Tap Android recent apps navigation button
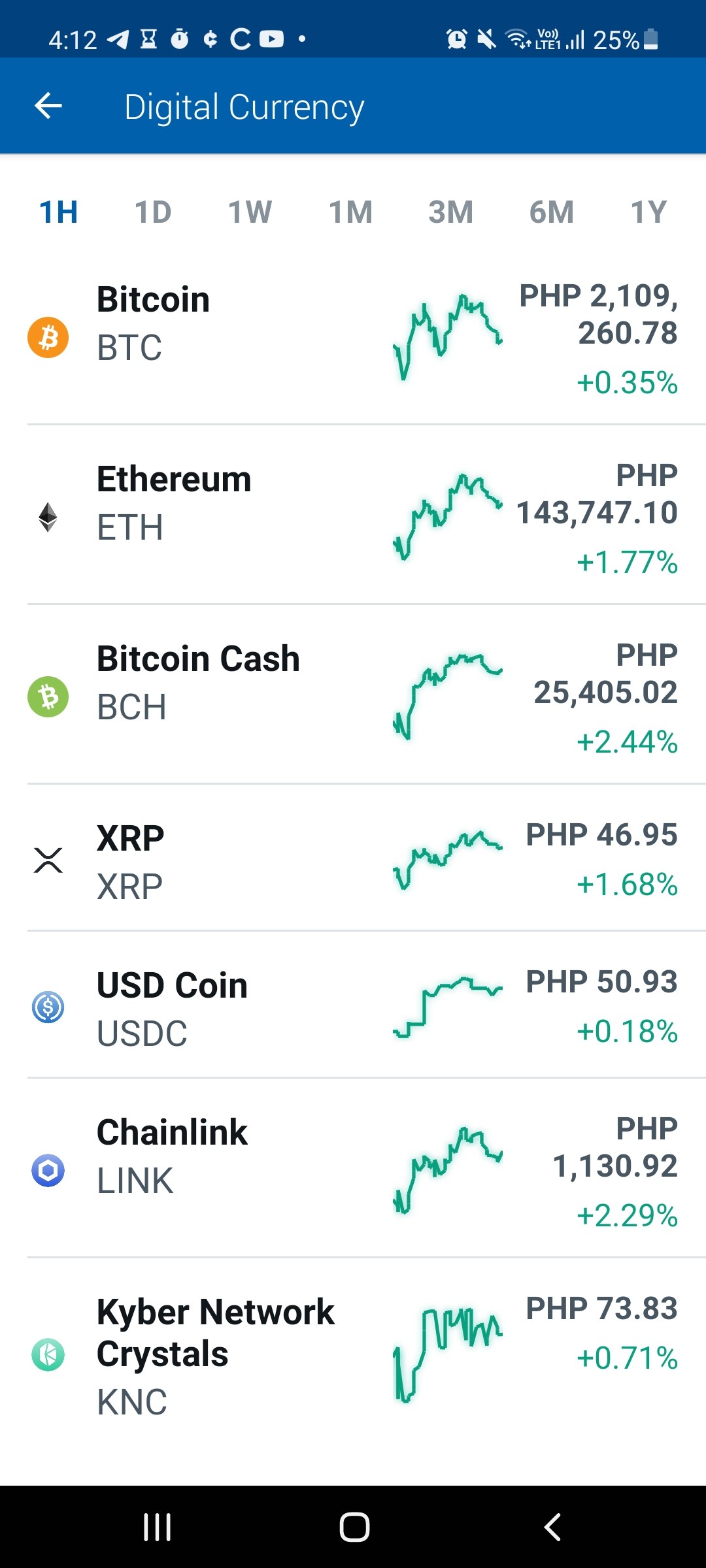The image size is (706, 1568). point(158,1527)
